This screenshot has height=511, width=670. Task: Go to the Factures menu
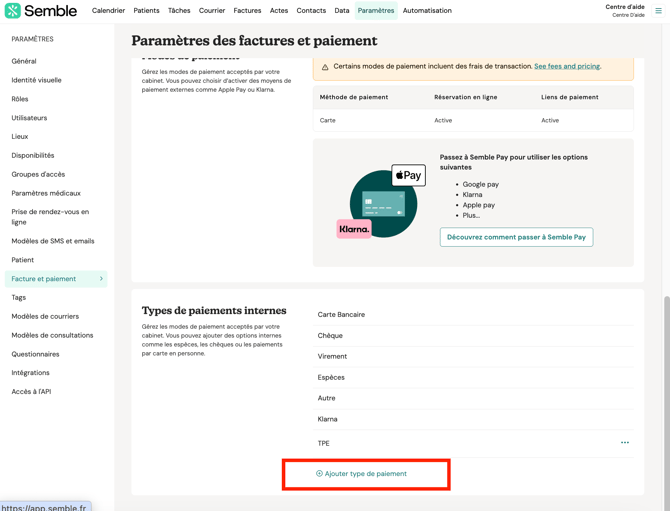click(x=247, y=11)
